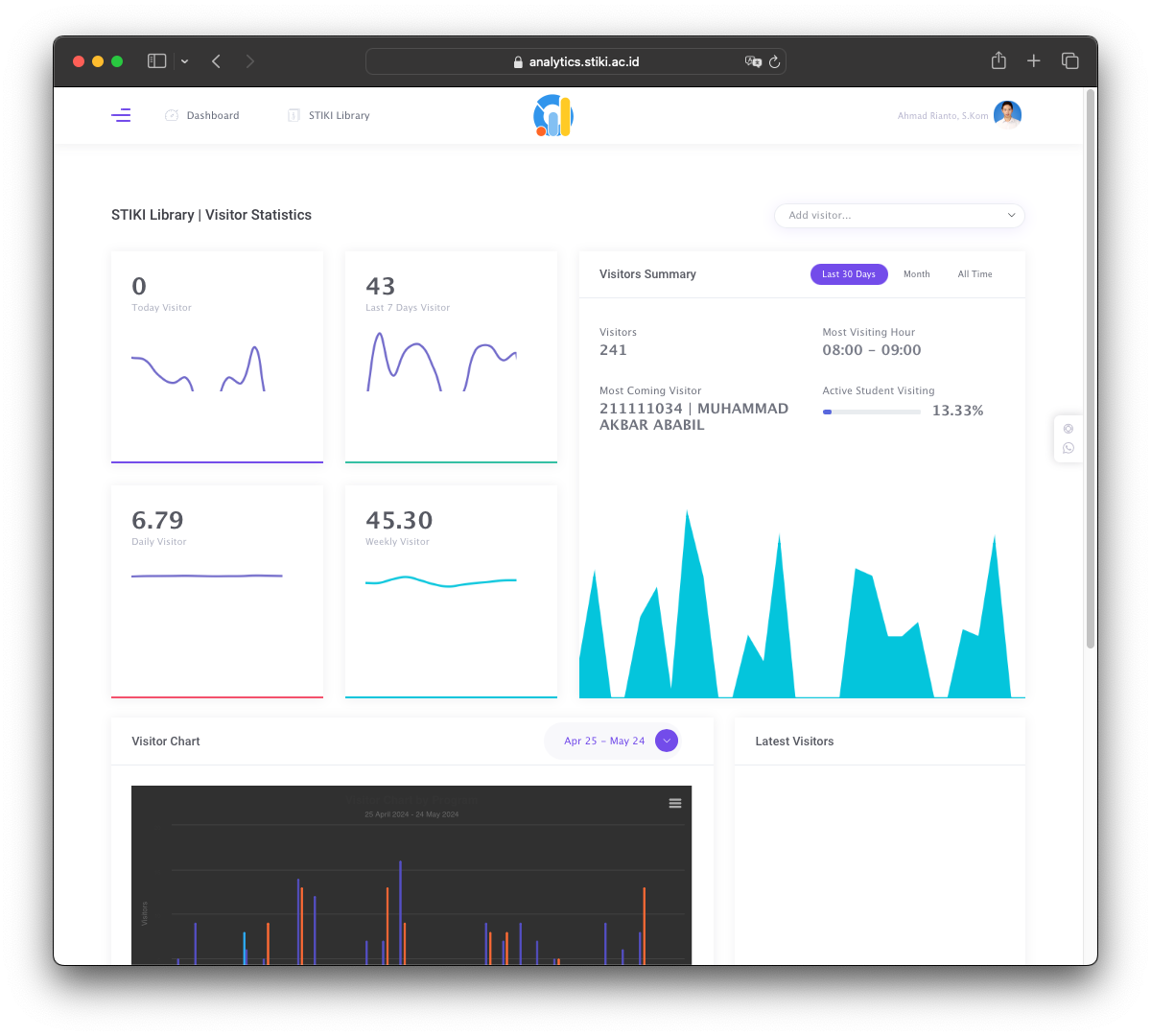1151x1036 pixels.
Task: Select the Last 30 Days filter
Action: [849, 274]
